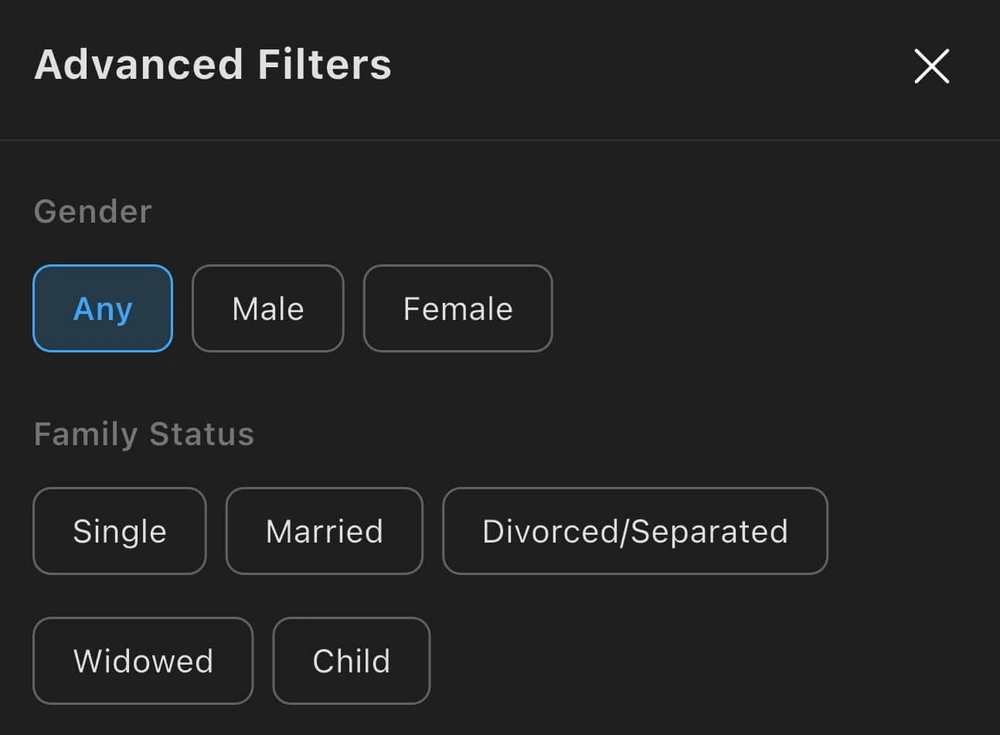Image resolution: width=1000 pixels, height=735 pixels.
Task: Click the Family Status section heading
Action: (144, 435)
